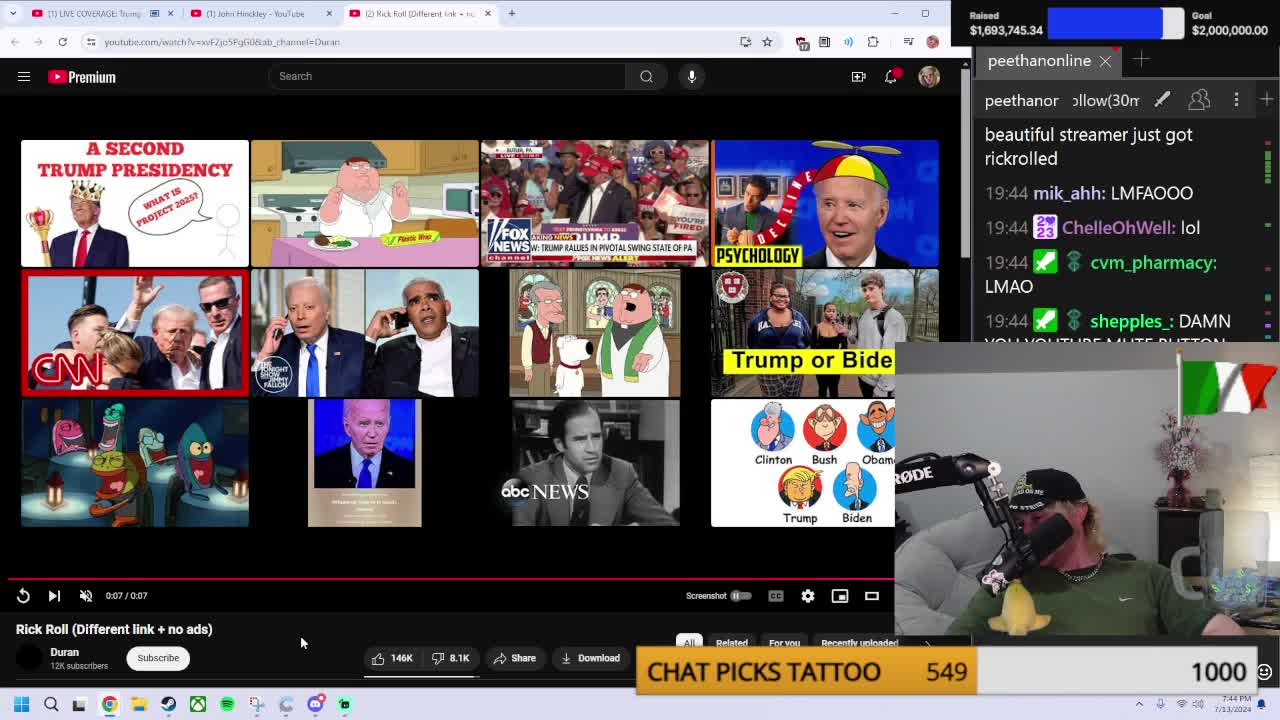Open YouTube notifications bell

coord(891,77)
